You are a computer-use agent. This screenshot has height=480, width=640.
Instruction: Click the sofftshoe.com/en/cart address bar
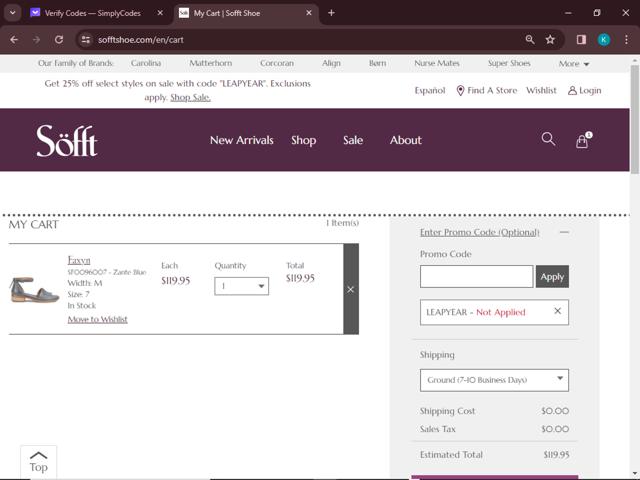point(140,40)
